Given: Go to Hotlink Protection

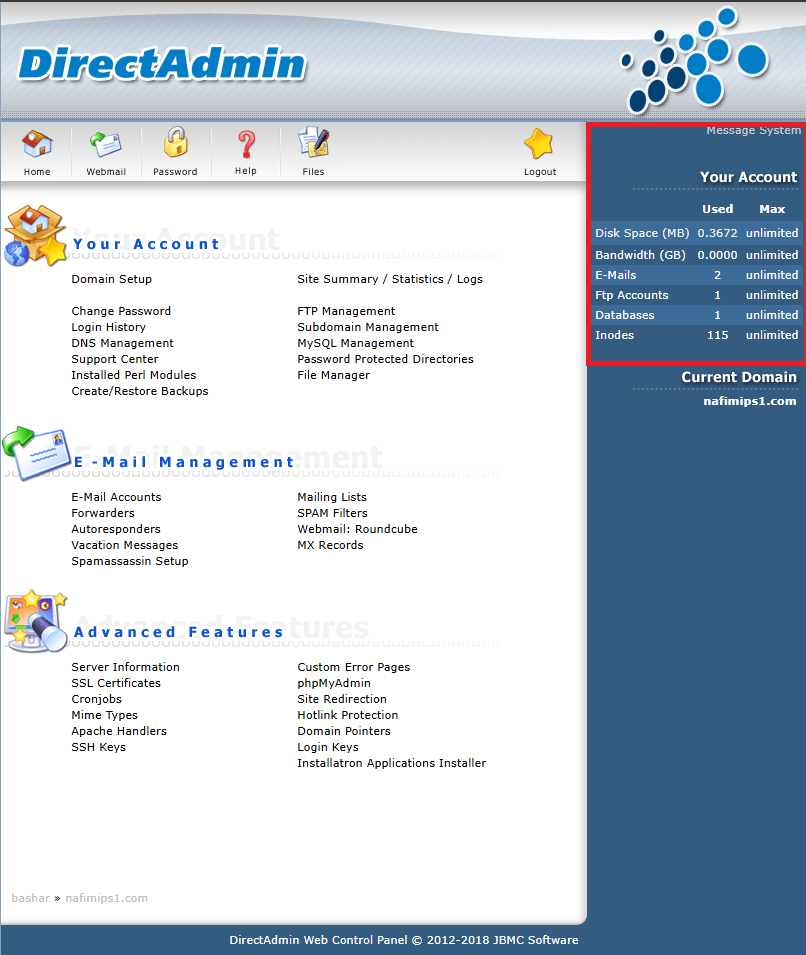Looking at the screenshot, I should 347,715.
